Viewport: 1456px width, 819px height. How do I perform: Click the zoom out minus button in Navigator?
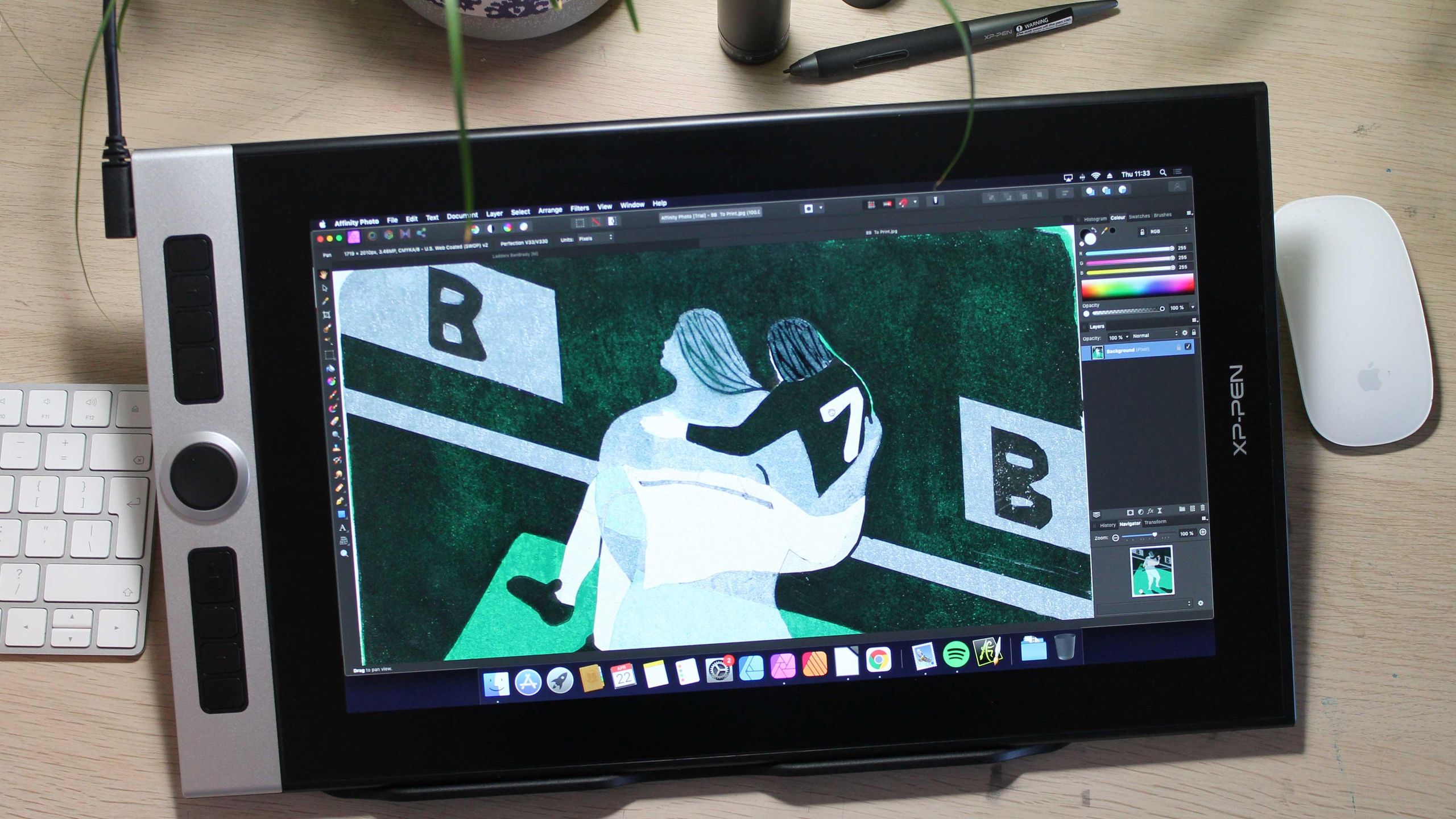(1115, 537)
